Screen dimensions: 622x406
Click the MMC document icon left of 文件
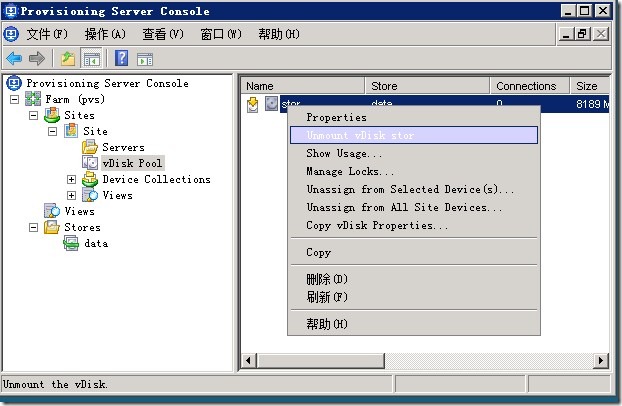11,34
